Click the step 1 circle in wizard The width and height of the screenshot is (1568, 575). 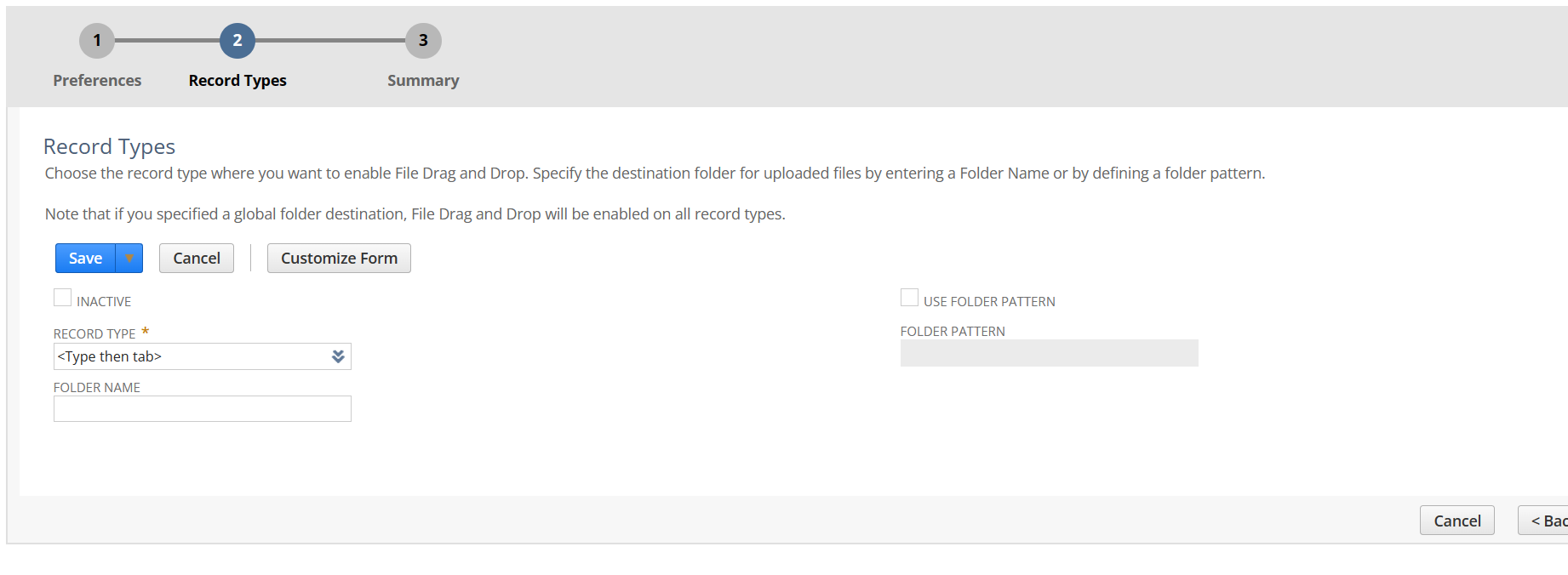point(97,41)
